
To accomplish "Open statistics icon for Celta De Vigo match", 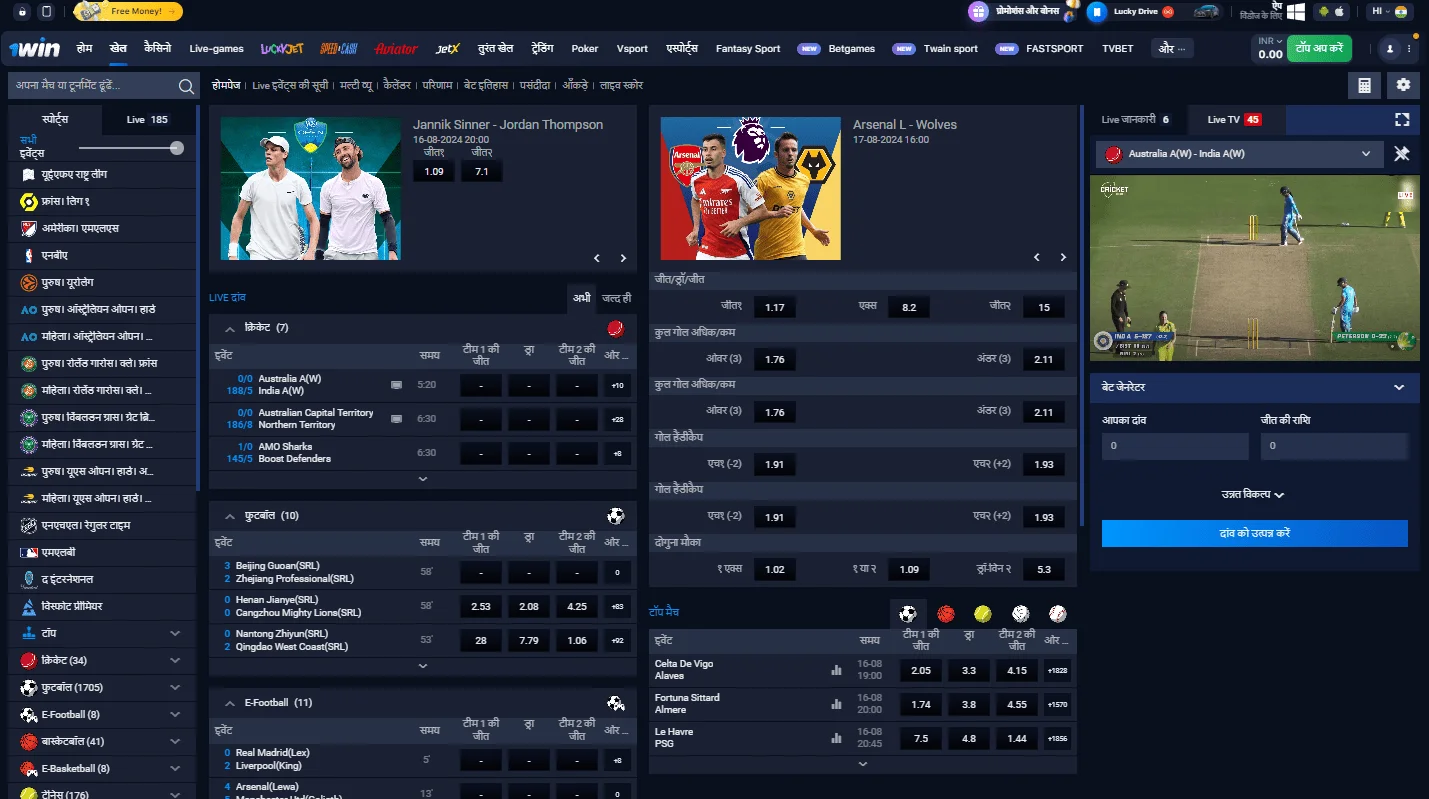I will click(x=836, y=670).
